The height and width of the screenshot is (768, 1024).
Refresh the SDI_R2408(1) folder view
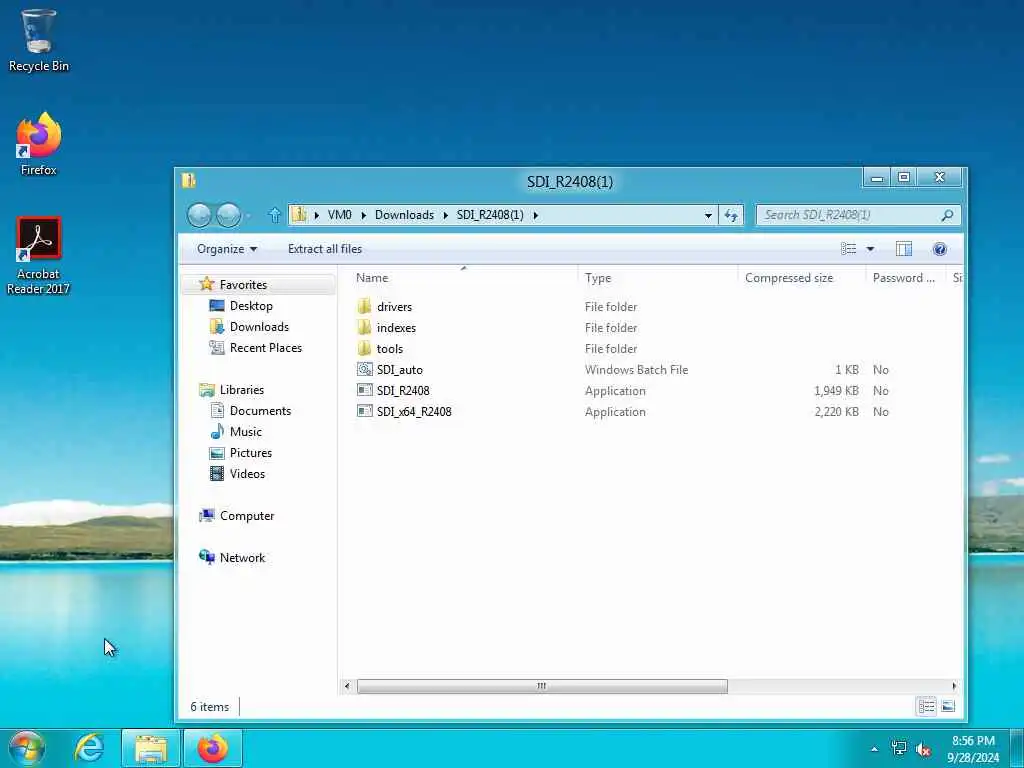pyautogui.click(x=731, y=215)
